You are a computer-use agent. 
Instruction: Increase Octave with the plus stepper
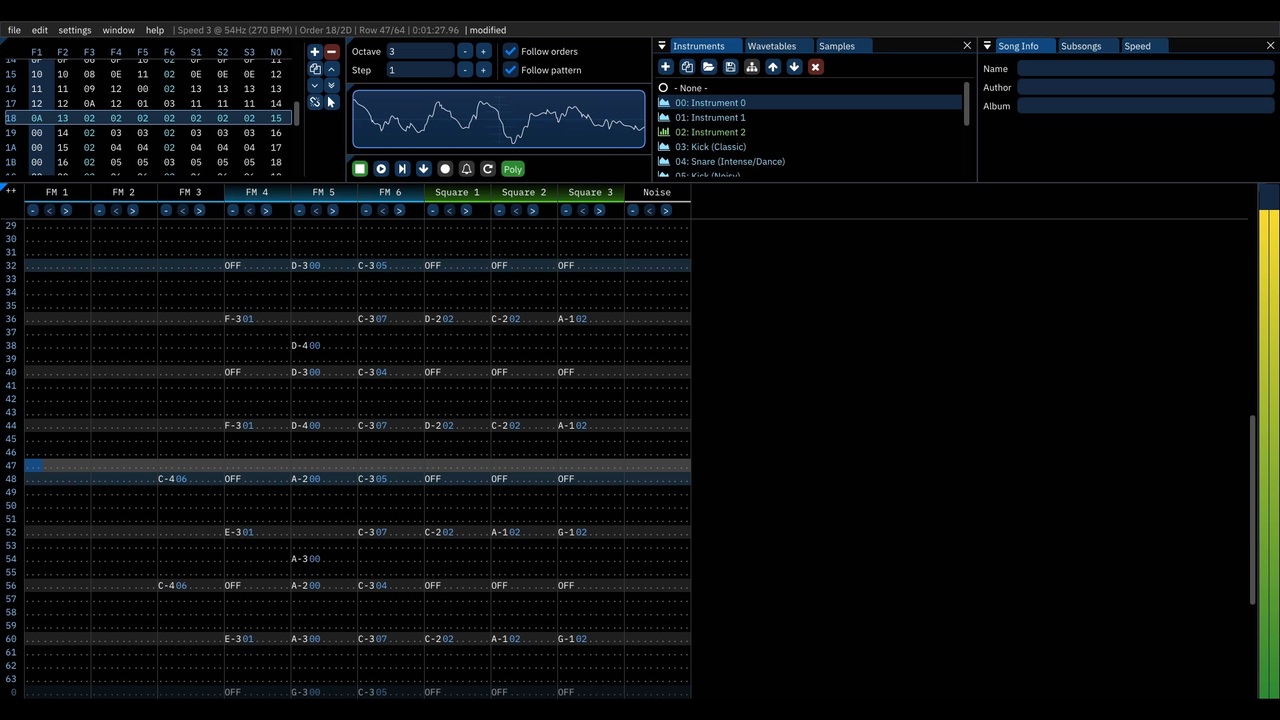(483, 51)
